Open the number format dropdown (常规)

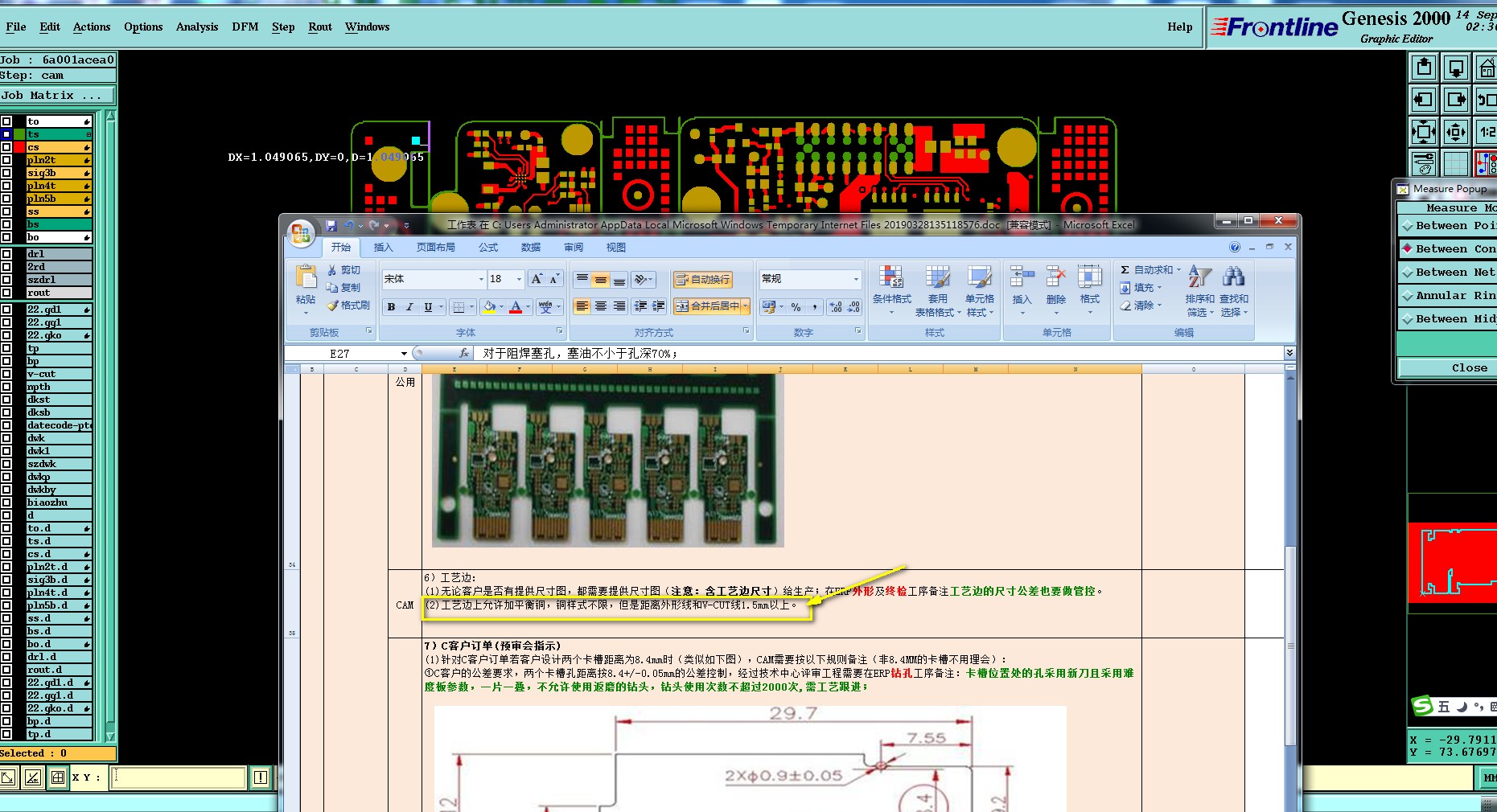pos(855,279)
